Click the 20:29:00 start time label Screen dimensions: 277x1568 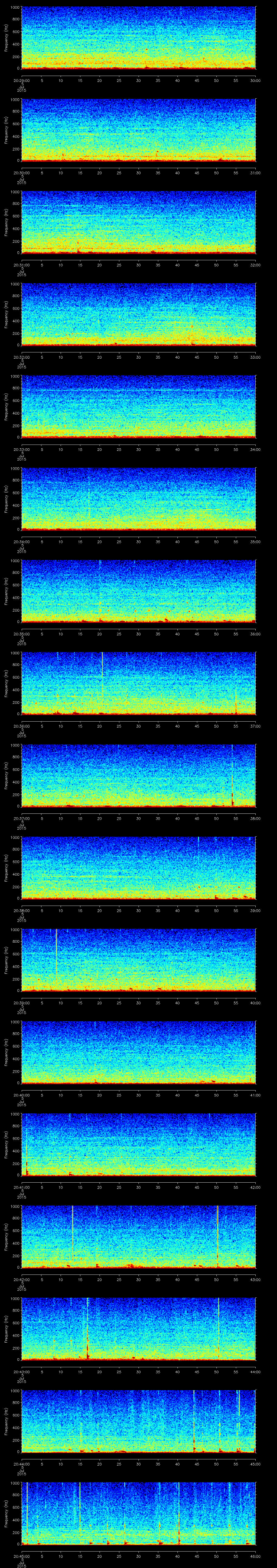(21, 80)
